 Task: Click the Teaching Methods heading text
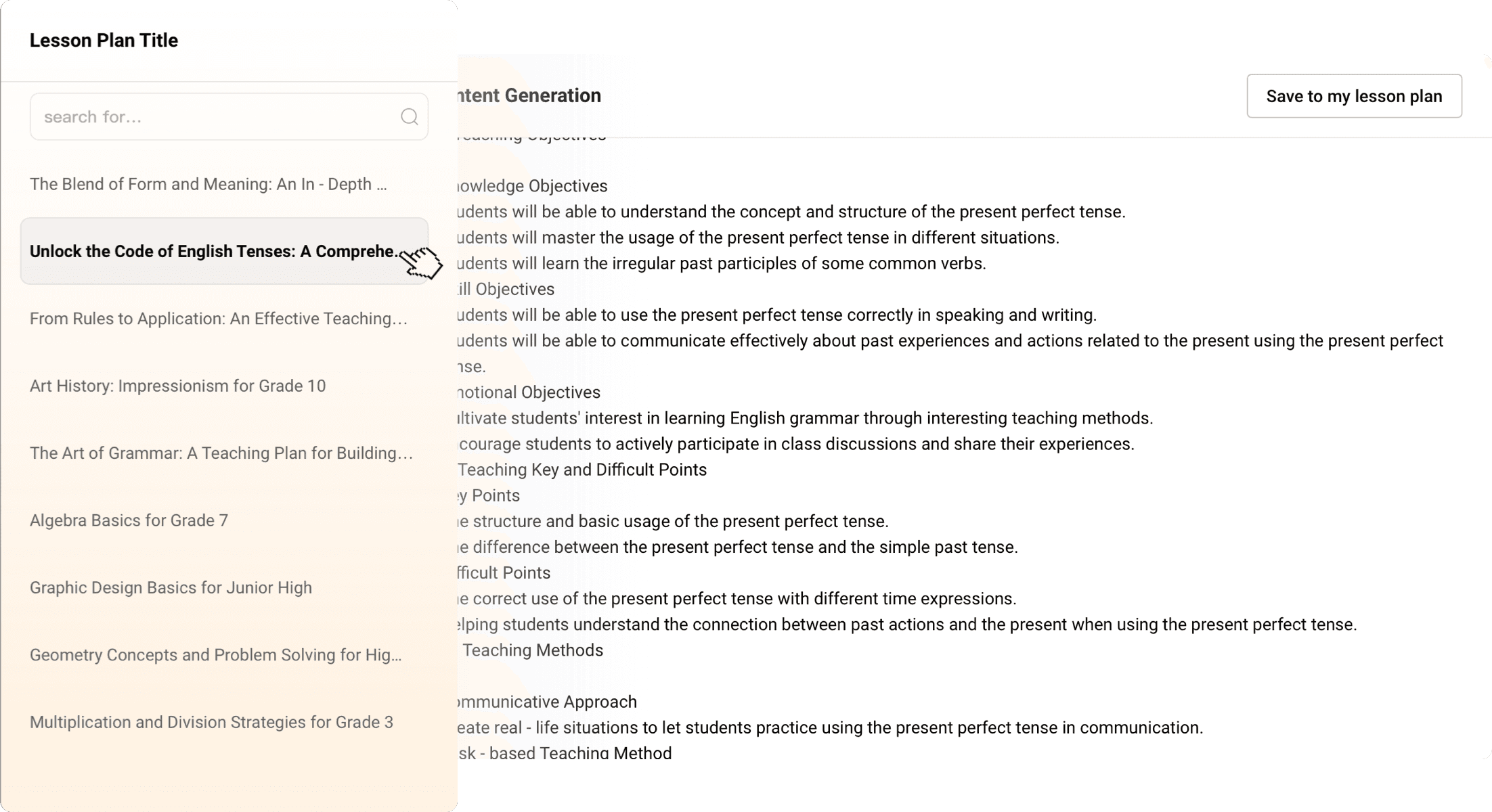[532, 650]
